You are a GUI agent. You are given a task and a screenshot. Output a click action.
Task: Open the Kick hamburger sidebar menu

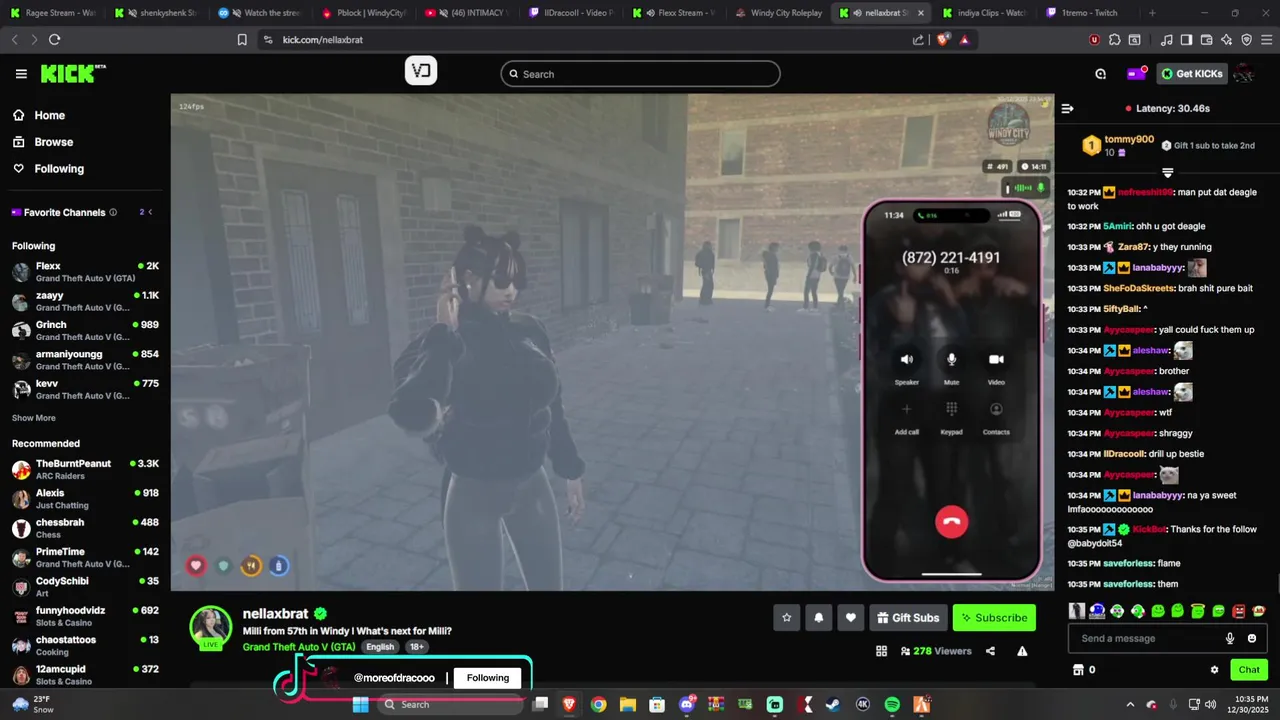[21, 74]
